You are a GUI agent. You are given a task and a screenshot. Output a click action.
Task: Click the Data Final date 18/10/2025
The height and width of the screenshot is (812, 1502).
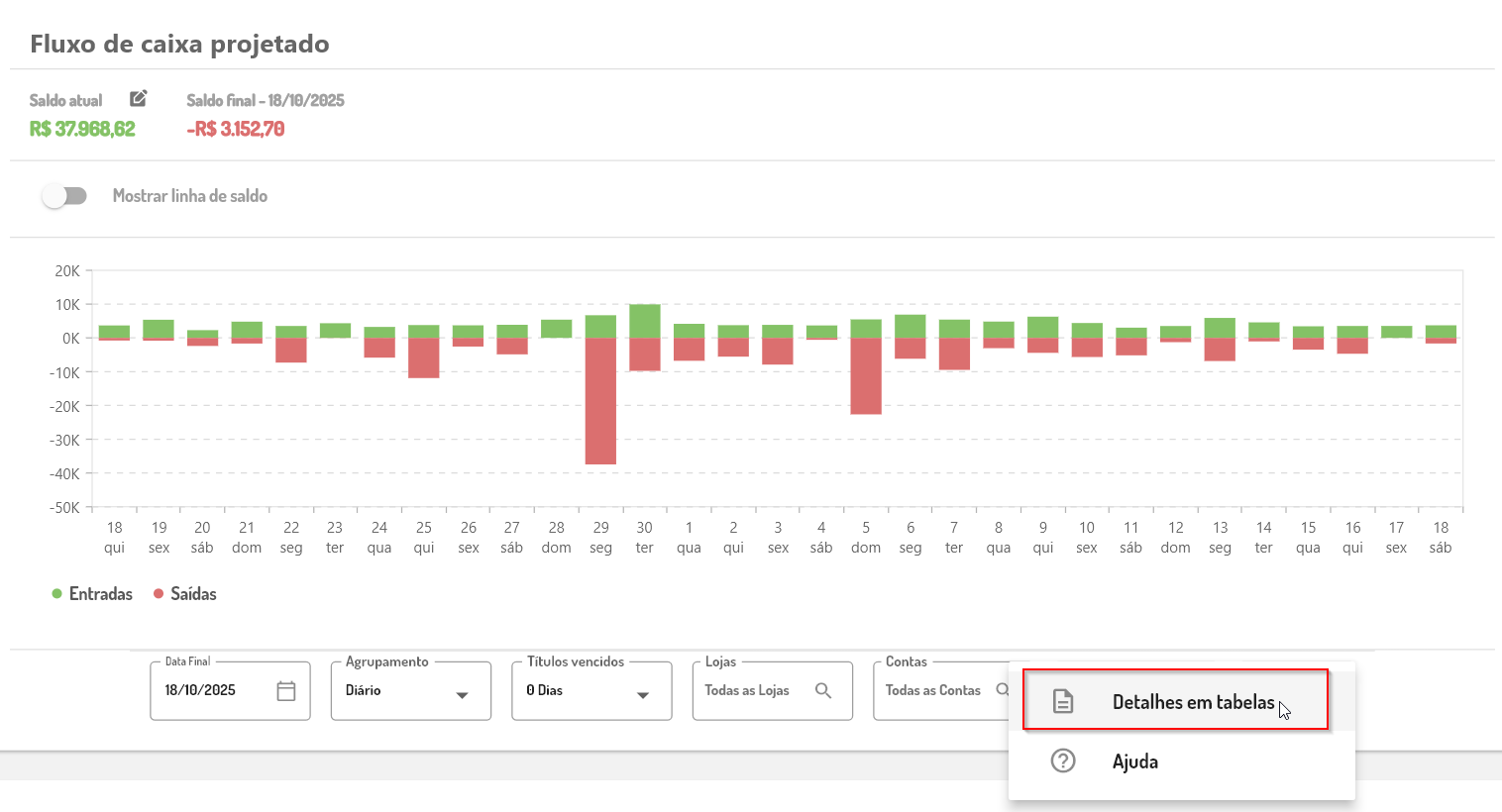(x=200, y=691)
